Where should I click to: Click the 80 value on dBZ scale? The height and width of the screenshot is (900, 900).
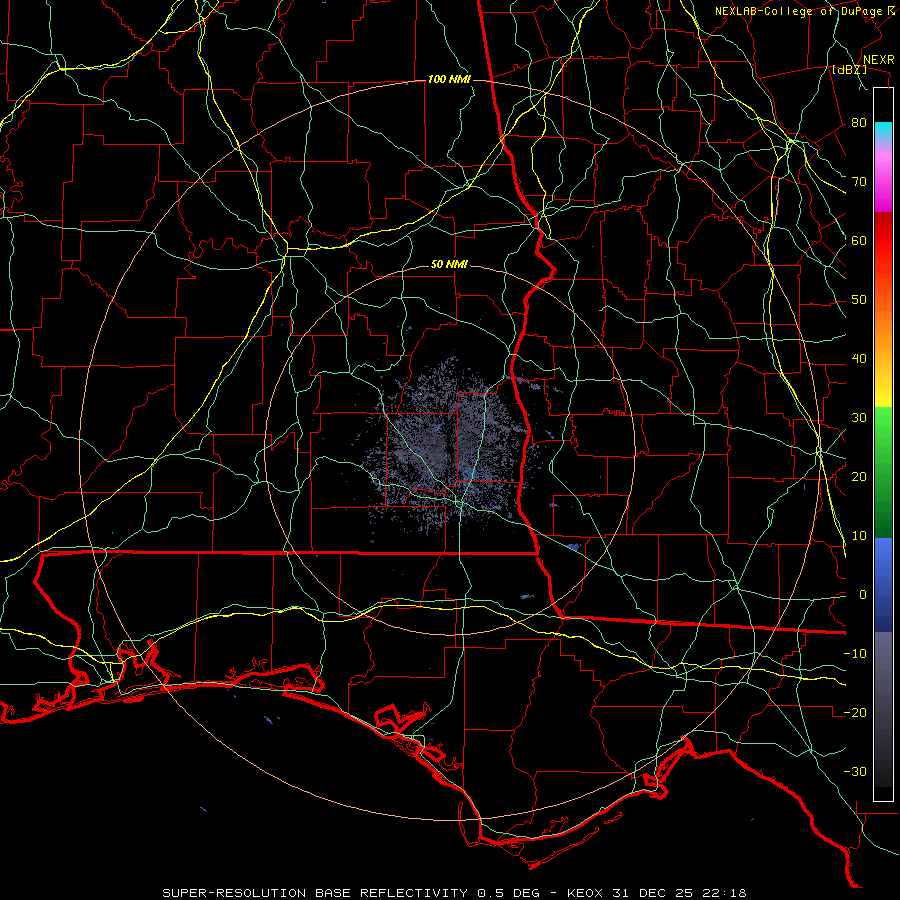pos(859,123)
